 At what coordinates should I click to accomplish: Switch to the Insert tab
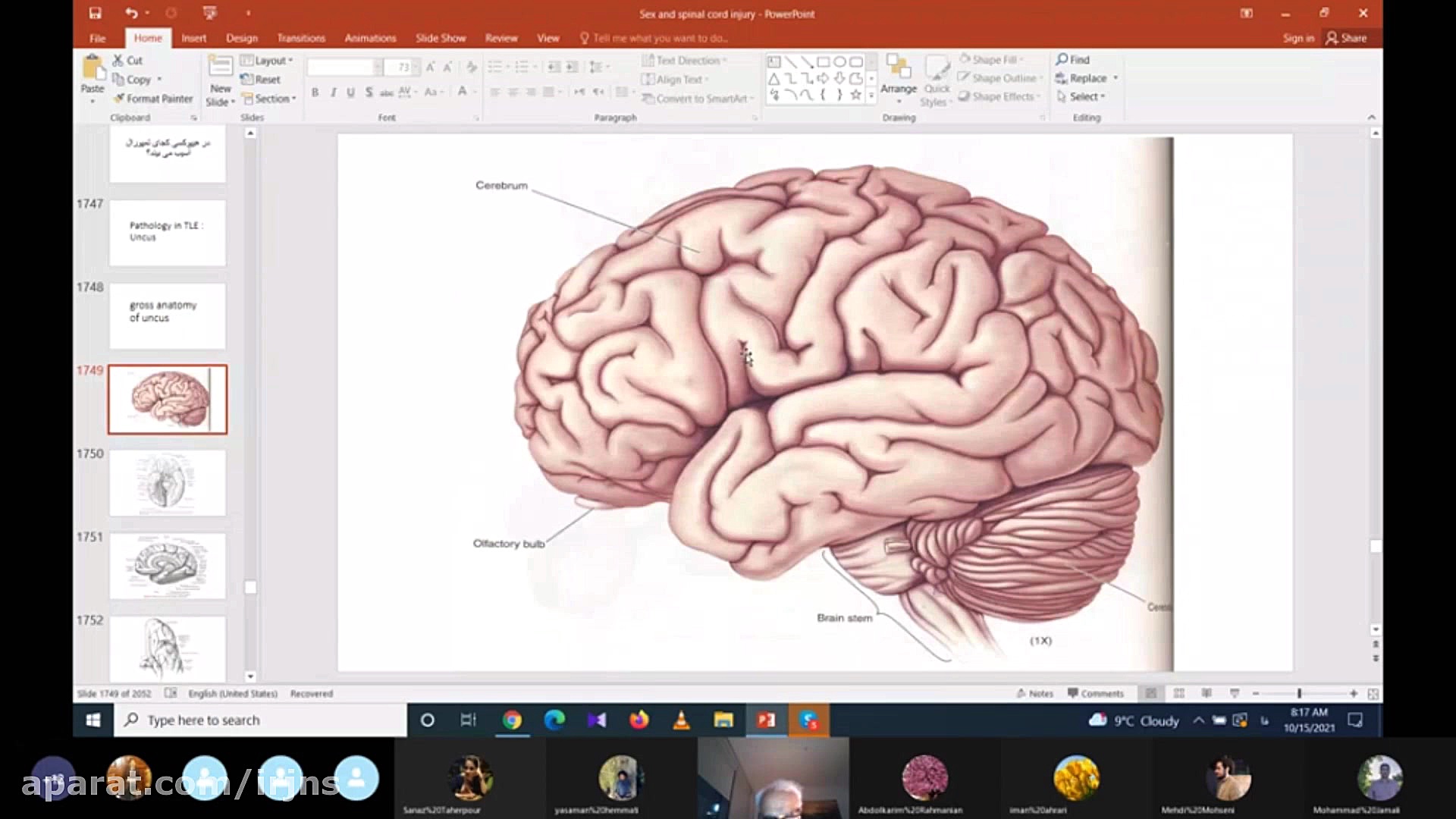pos(193,38)
